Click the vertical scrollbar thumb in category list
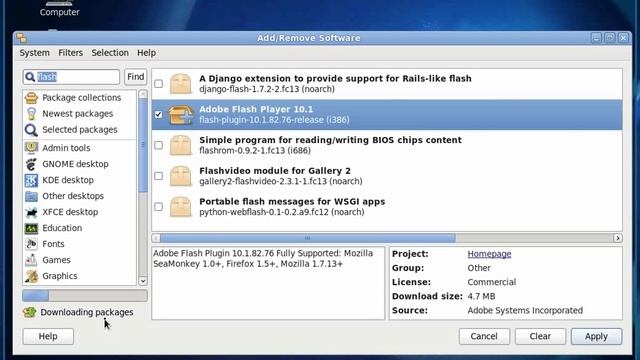Image resolution: width=640 pixels, height=360 pixels. [x=143, y=146]
